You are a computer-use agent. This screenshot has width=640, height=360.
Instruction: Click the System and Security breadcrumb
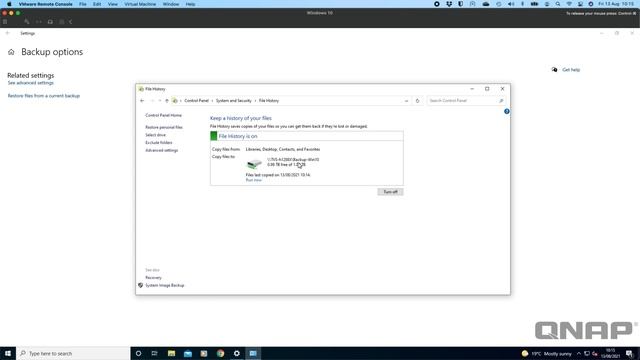233,100
